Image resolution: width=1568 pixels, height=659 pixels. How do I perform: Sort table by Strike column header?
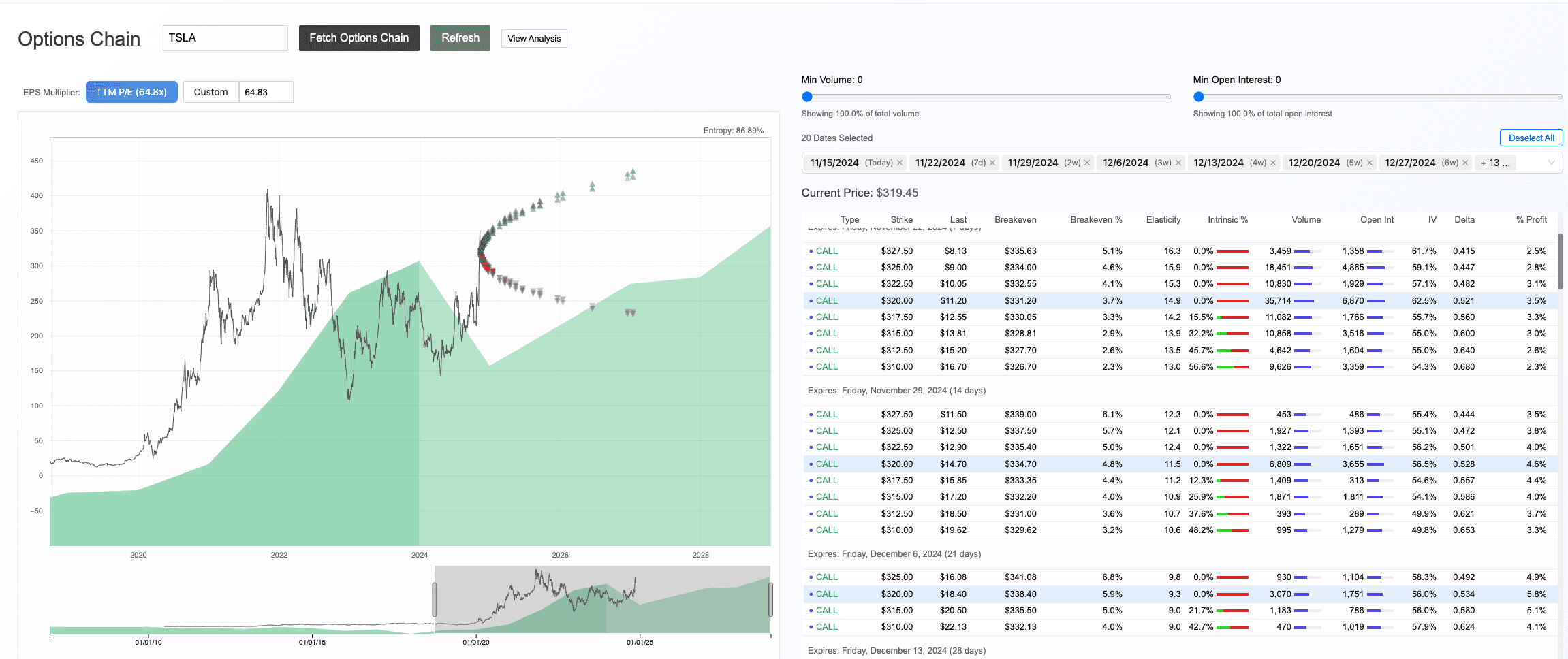(901, 220)
